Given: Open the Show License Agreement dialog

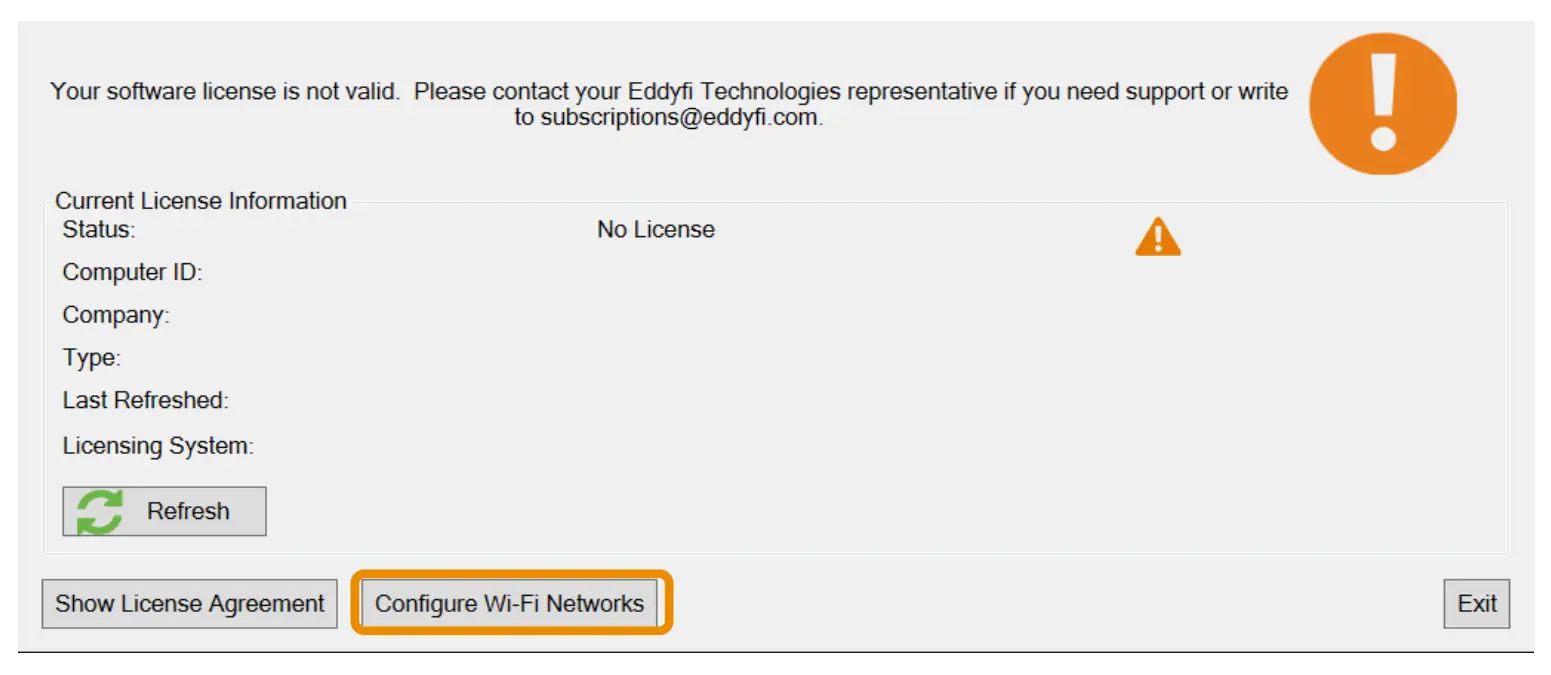Looking at the screenshot, I should [190, 604].
